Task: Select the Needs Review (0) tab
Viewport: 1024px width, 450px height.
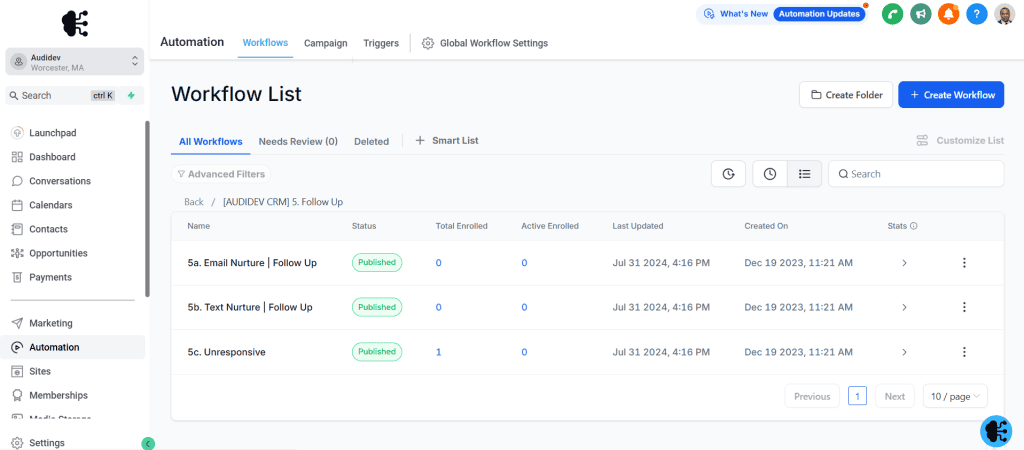Action: point(298,141)
